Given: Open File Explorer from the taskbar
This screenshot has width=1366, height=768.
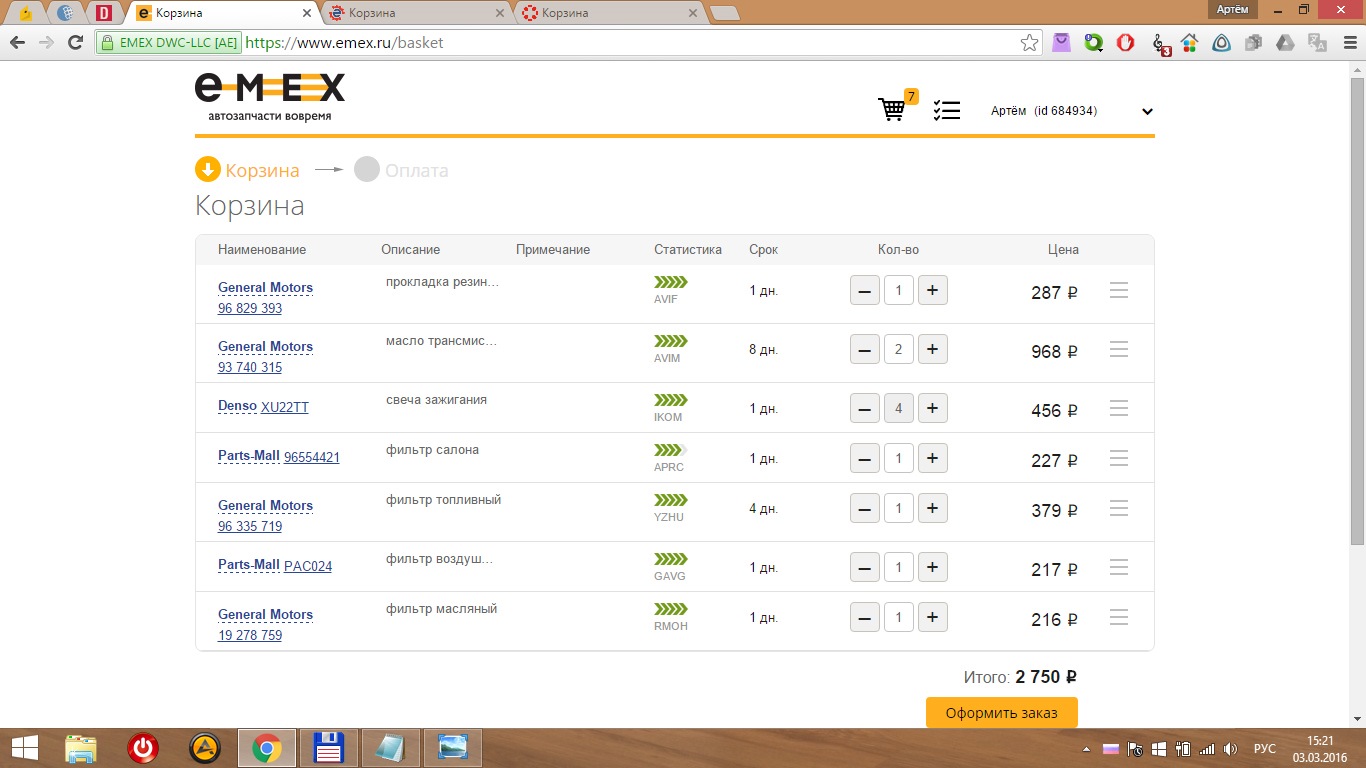Looking at the screenshot, I should (x=81, y=748).
